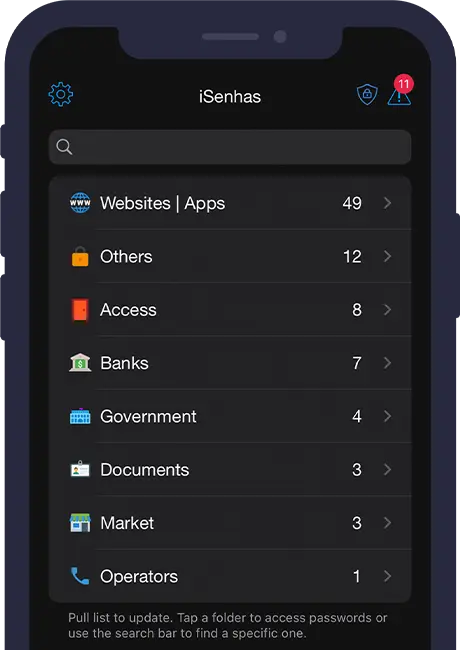Screen dimensions: 460x650
Task: Open the warning alerts triangle icon
Action: [399, 97]
